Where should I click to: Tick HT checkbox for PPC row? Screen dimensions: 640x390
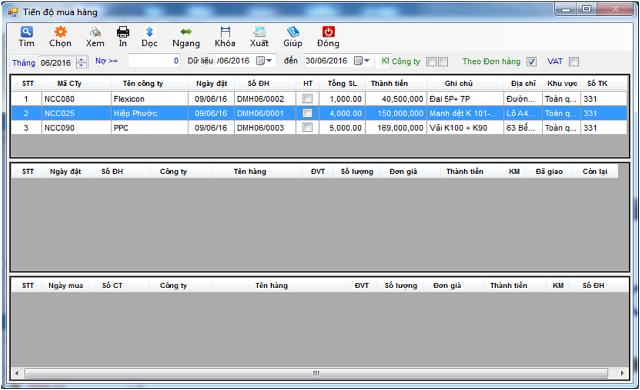point(307,128)
